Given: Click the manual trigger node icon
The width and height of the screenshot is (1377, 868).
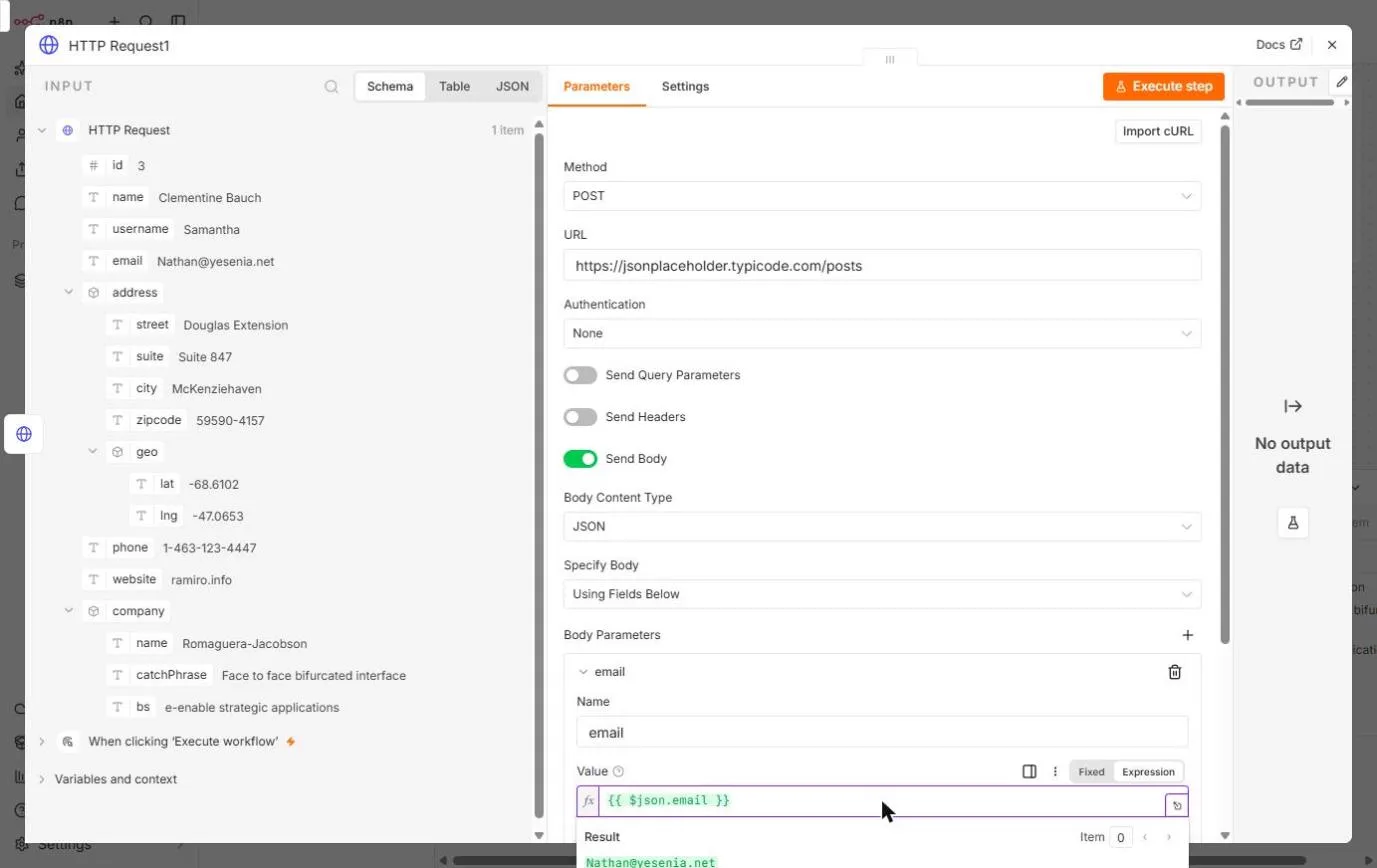Looking at the screenshot, I should [68, 742].
